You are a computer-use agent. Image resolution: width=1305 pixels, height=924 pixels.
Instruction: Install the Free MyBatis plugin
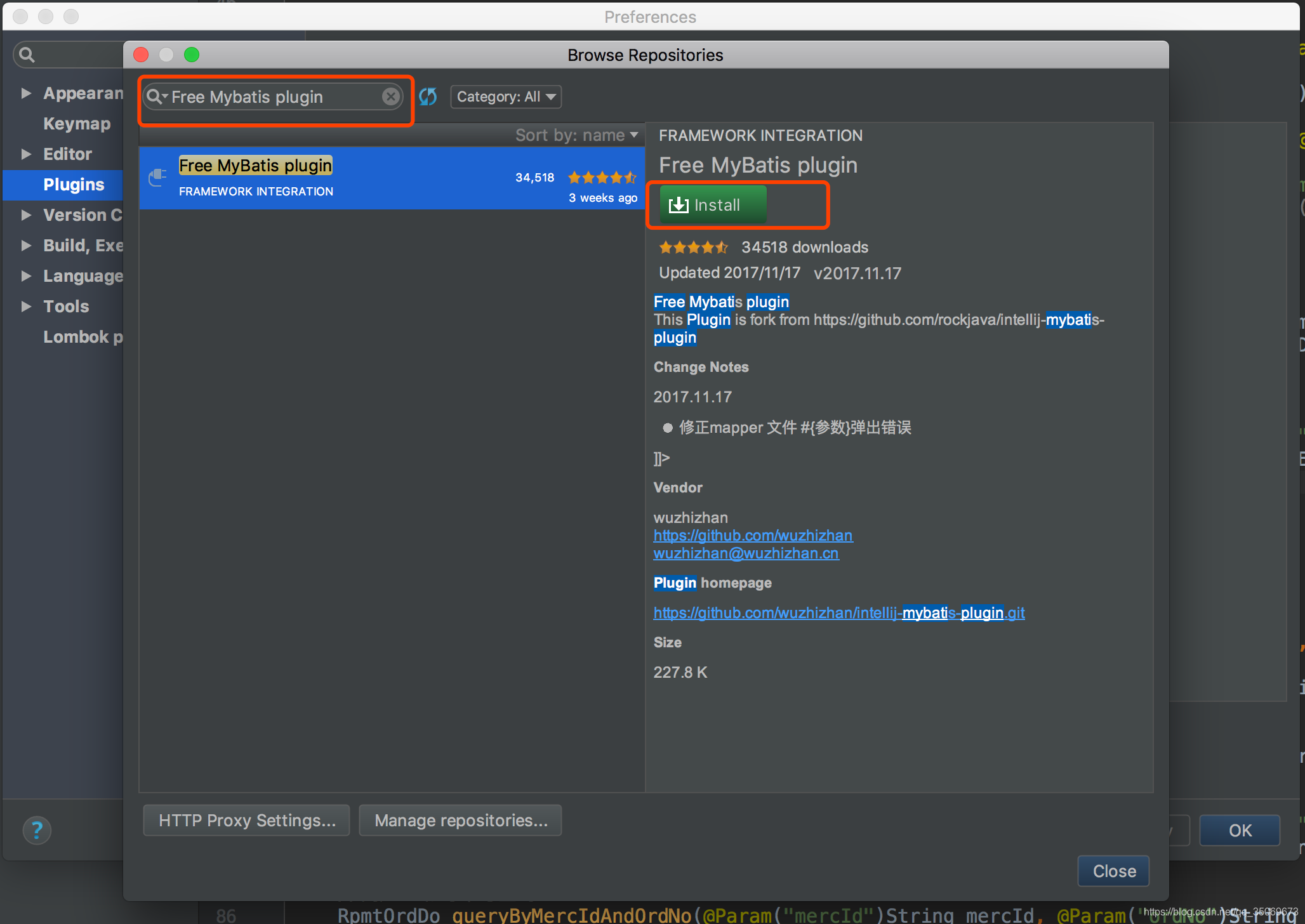[712, 205]
